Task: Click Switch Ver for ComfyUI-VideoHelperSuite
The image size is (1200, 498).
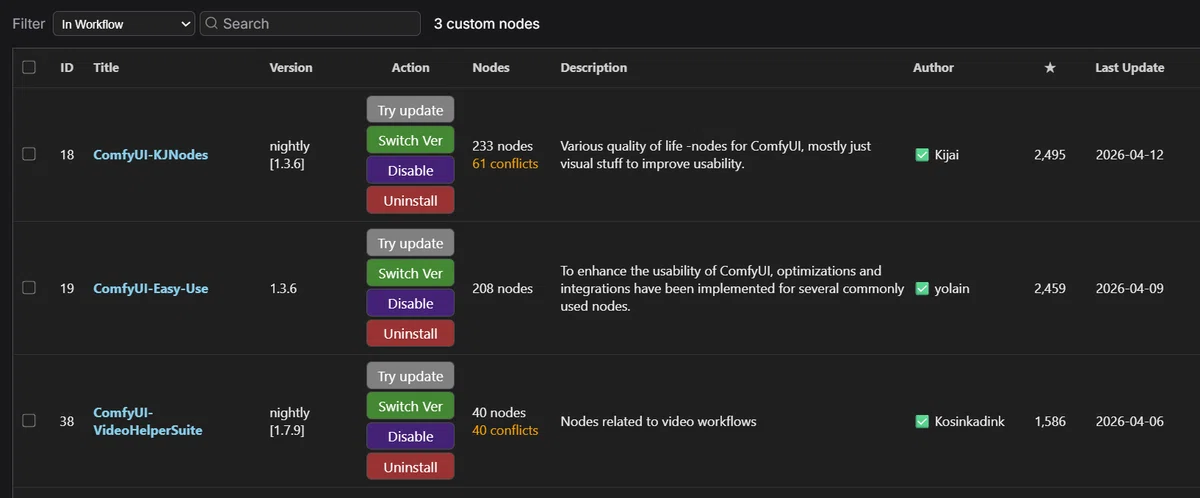Action: point(410,406)
